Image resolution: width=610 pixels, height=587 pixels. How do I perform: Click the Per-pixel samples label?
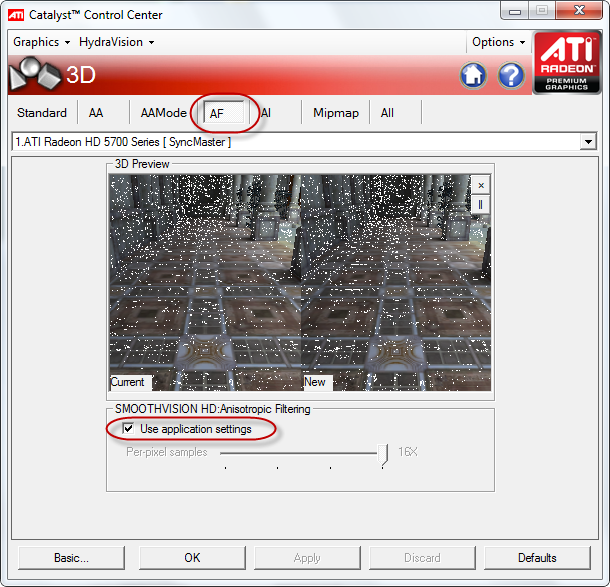click(167, 452)
